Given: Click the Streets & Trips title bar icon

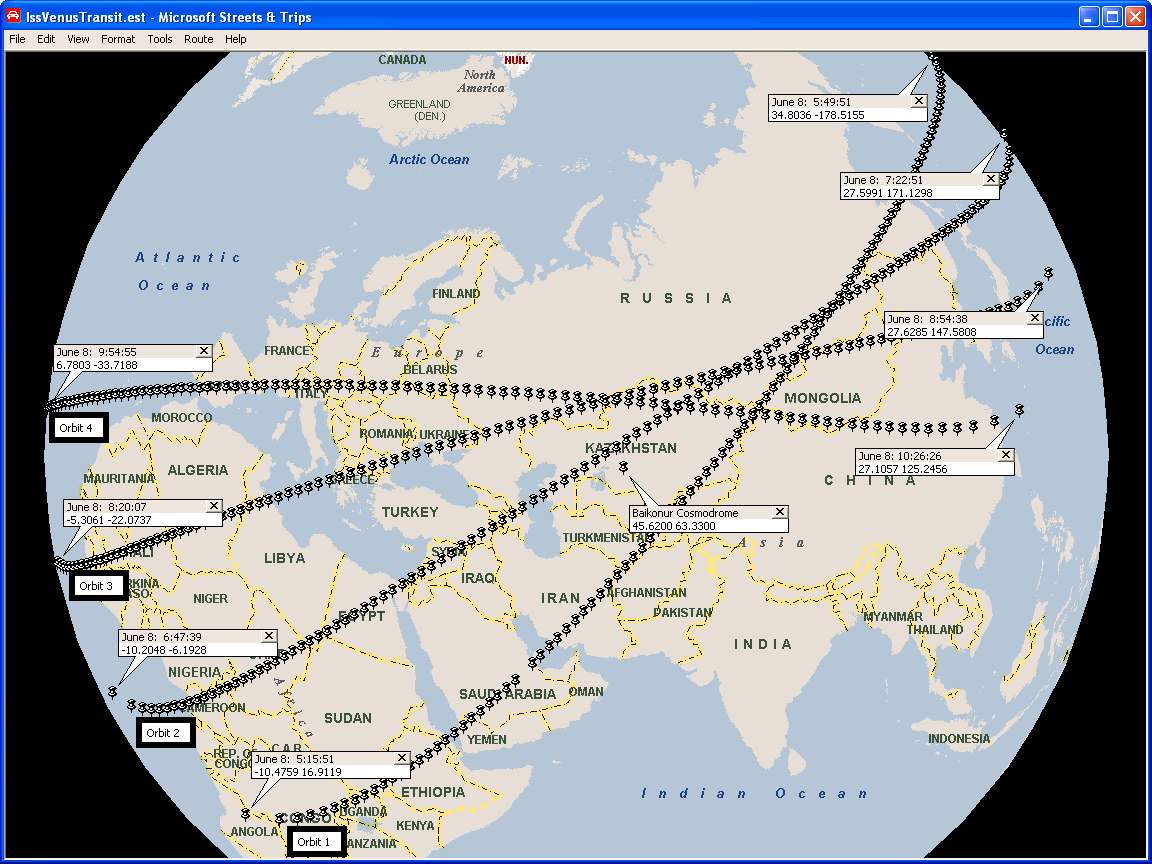Looking at the screenshot, I should [14, 17].
